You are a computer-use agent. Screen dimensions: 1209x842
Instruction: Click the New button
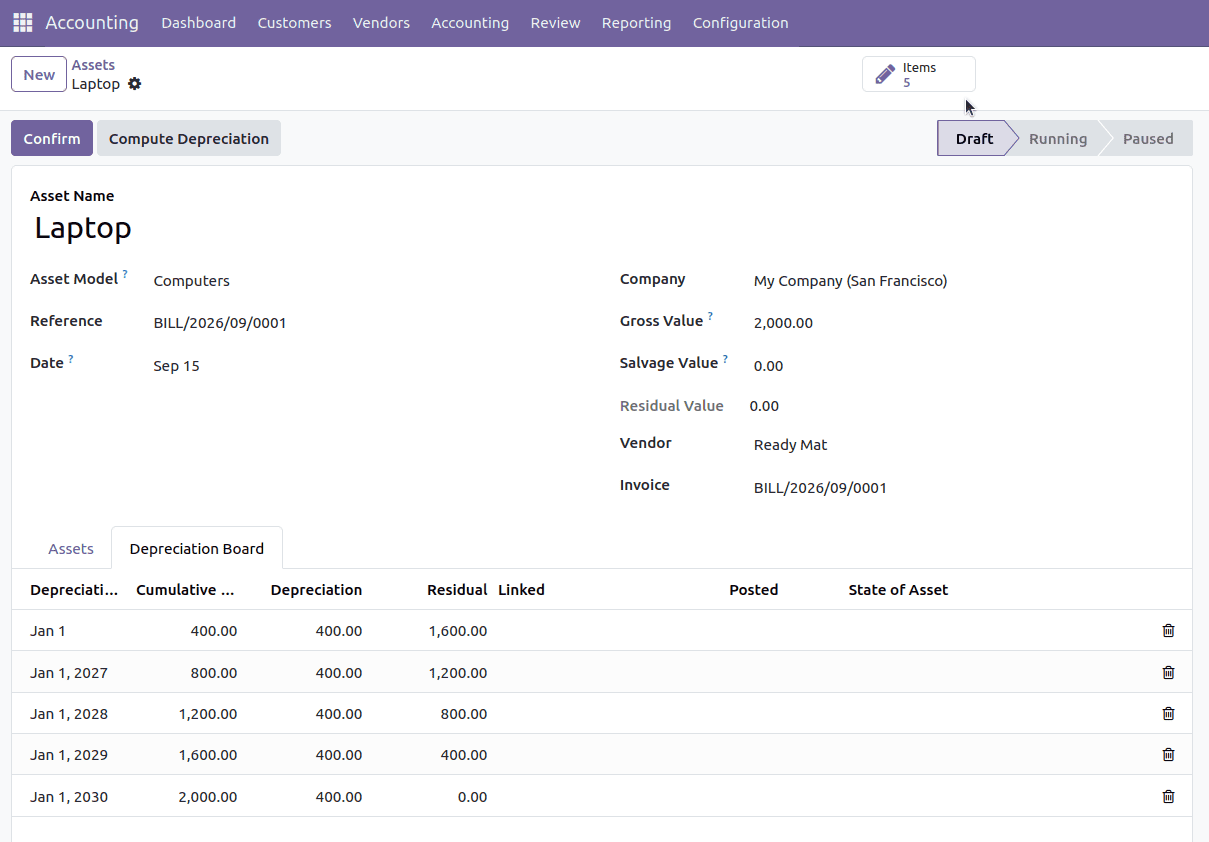tap(39, 75)
